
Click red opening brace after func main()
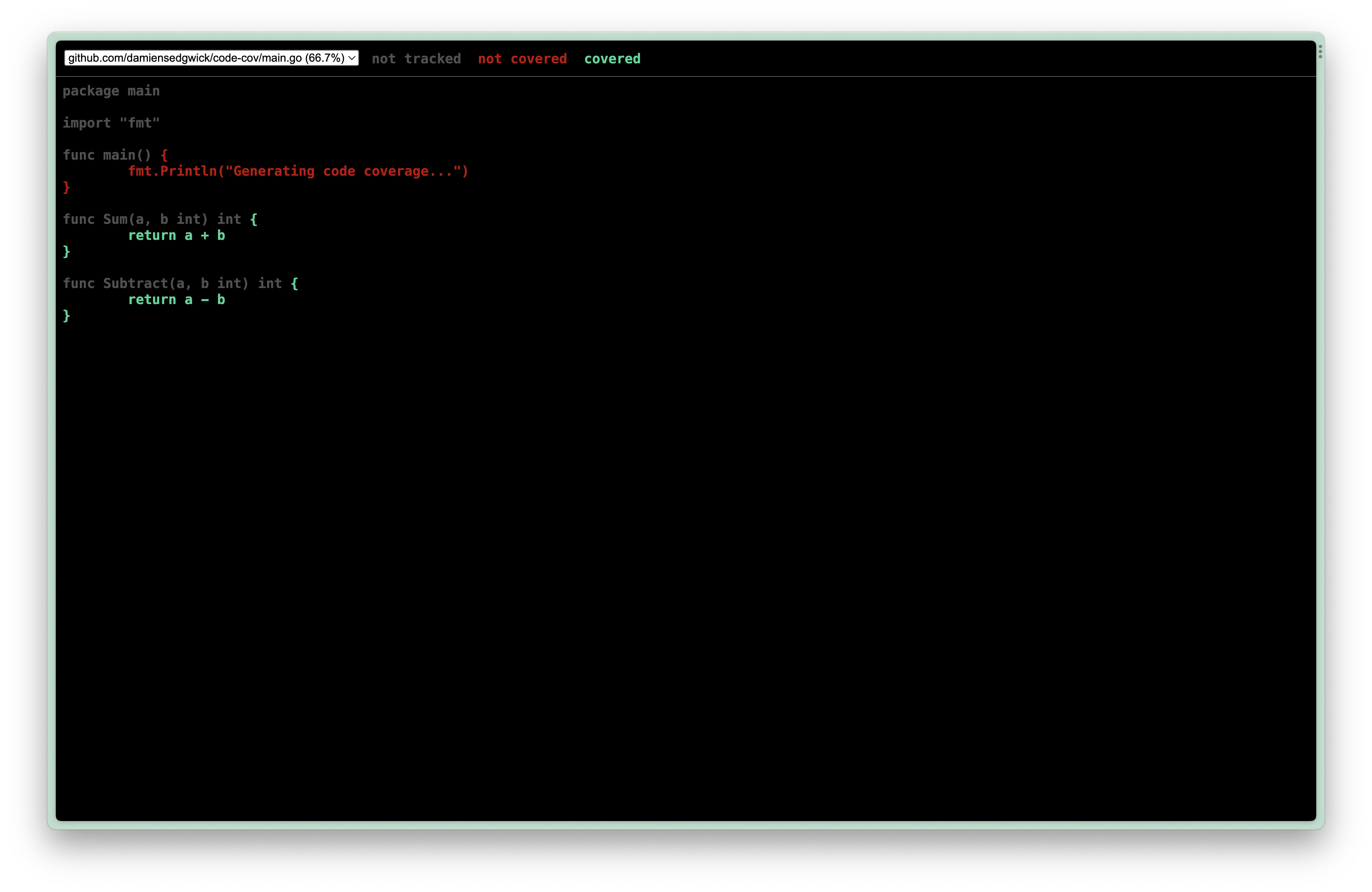[x=164, y=155]
